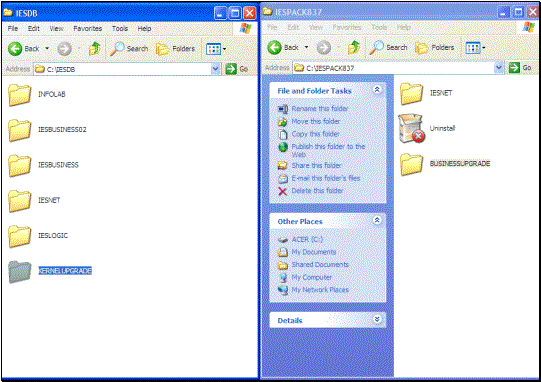Click Search in IESPACK837 toolbar
This screenshot has width=541, height=382.
pyautogui.click(x=388, y=48)
